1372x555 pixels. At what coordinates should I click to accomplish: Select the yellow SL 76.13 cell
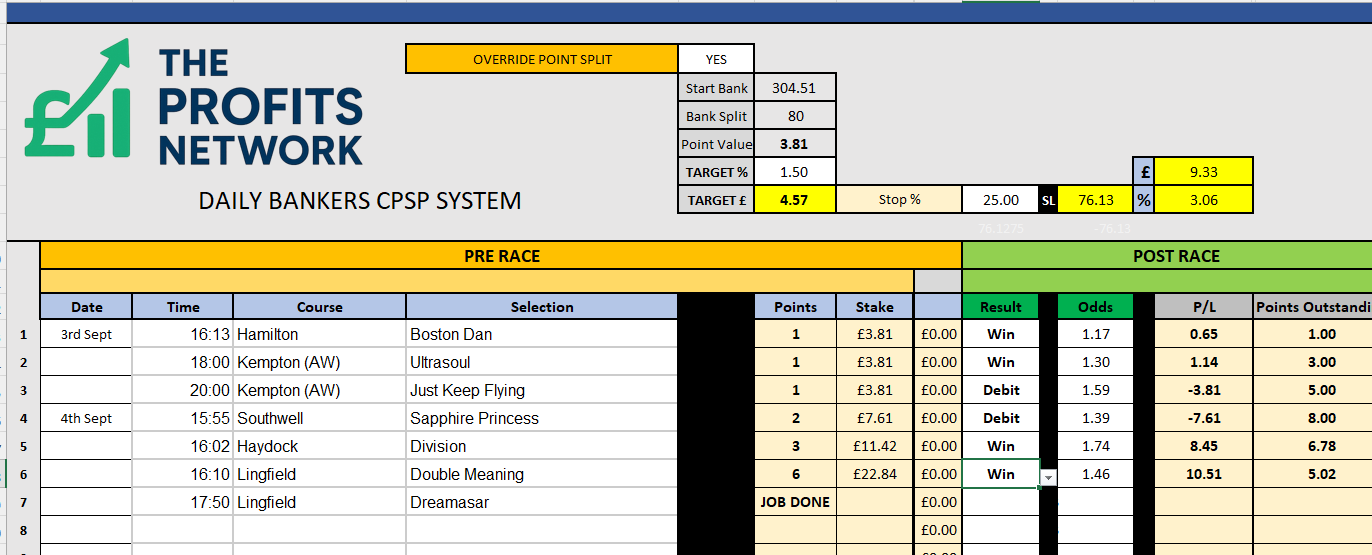[1096, 200]
